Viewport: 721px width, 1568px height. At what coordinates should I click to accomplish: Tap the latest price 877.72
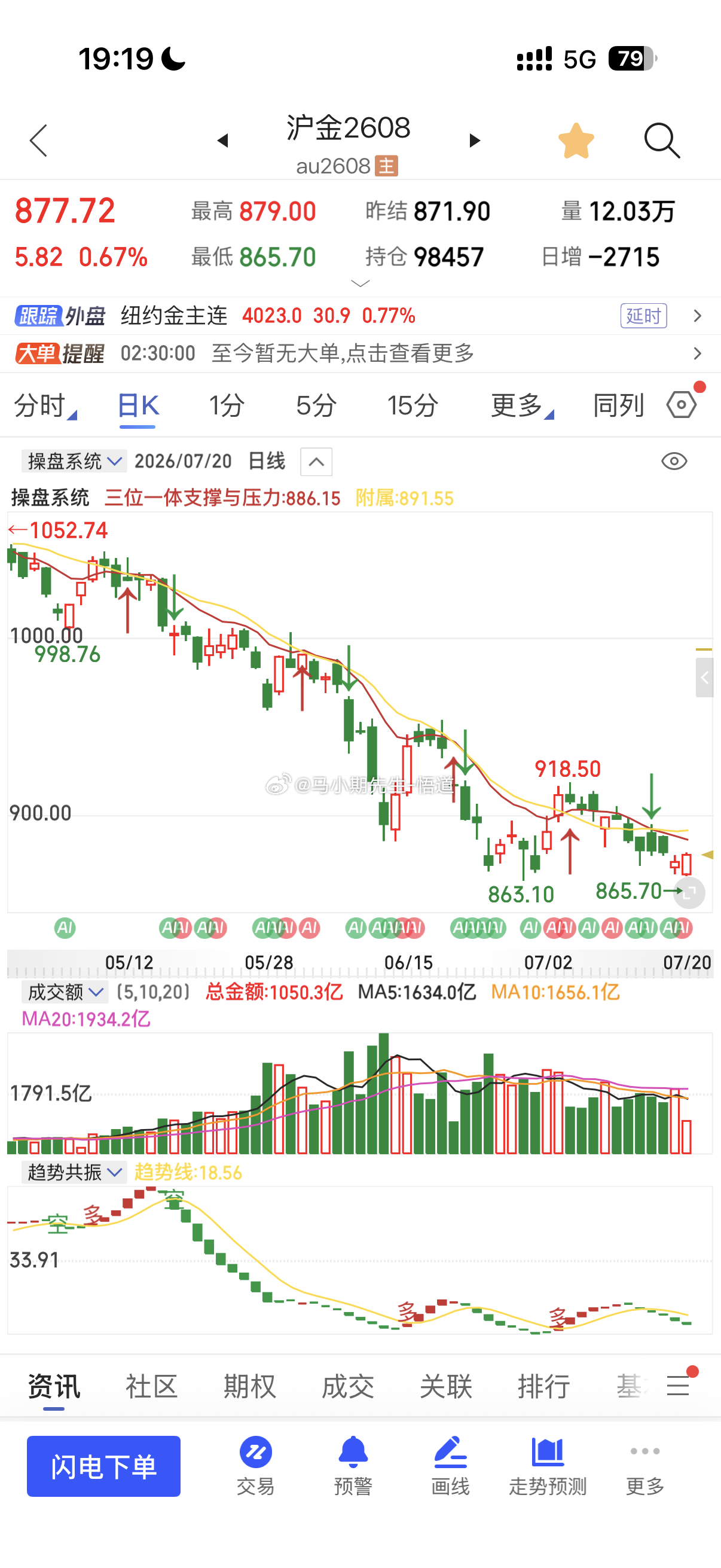click(x=65, y=211)
